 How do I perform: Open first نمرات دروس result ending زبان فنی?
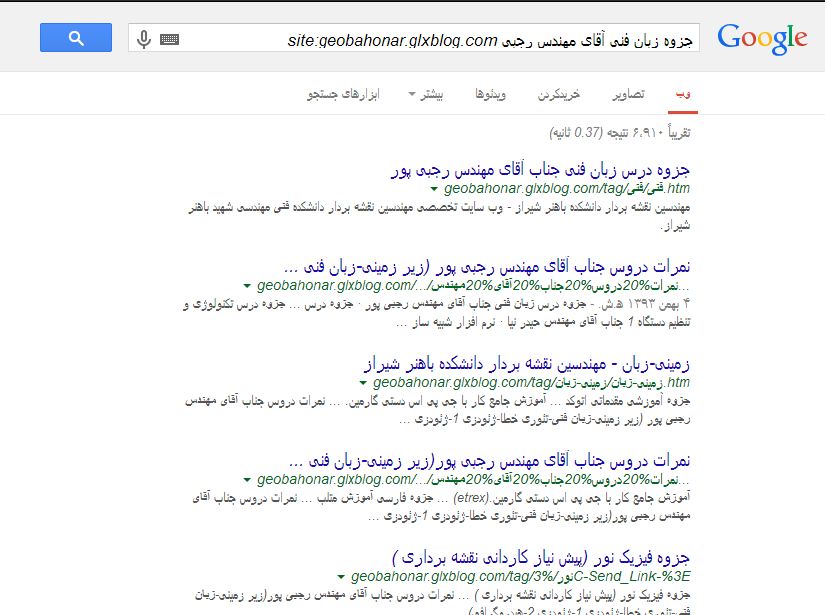pyautogui.click(x=487, y=267)
